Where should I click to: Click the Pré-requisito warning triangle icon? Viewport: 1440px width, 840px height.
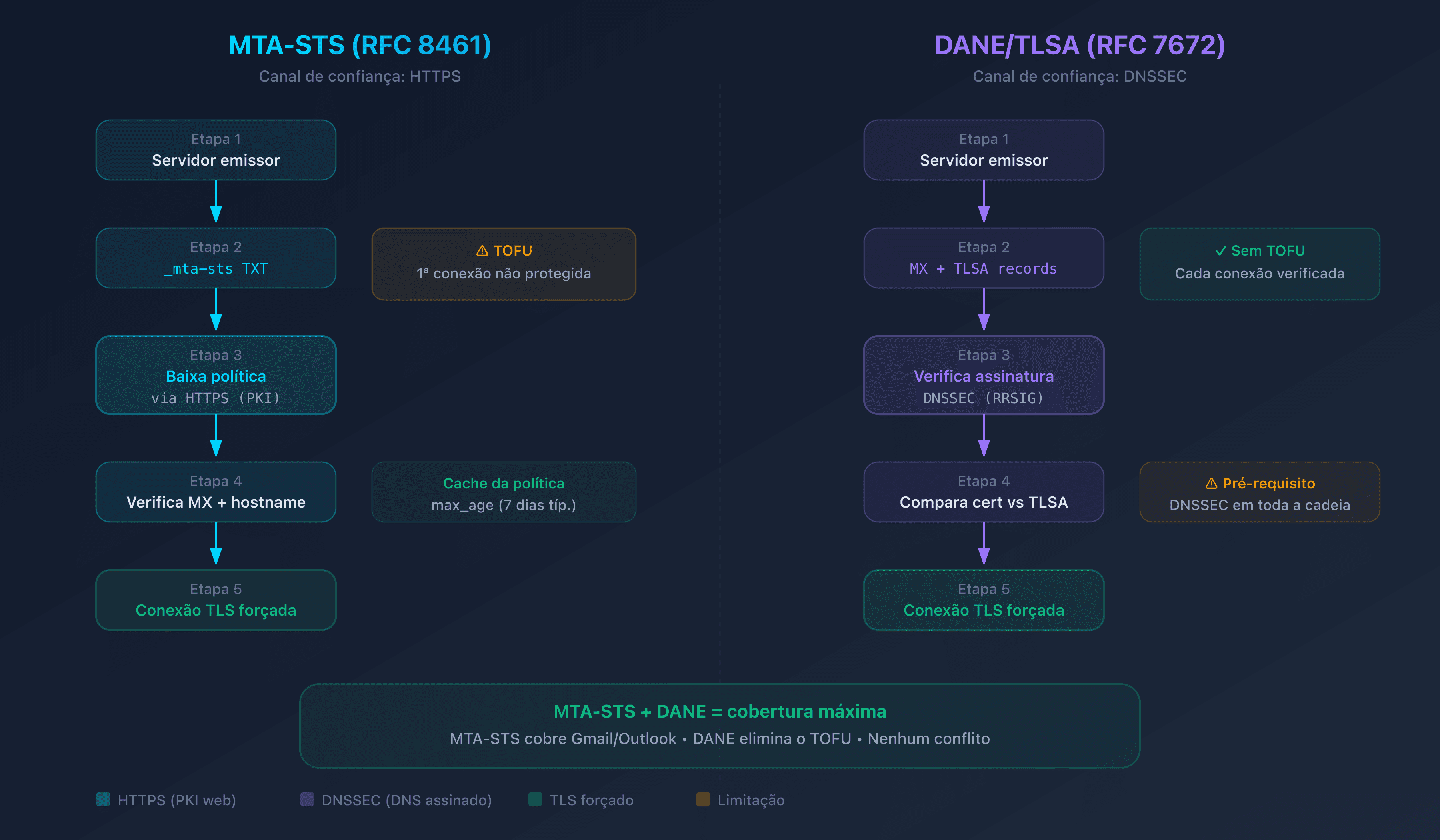1212,484
